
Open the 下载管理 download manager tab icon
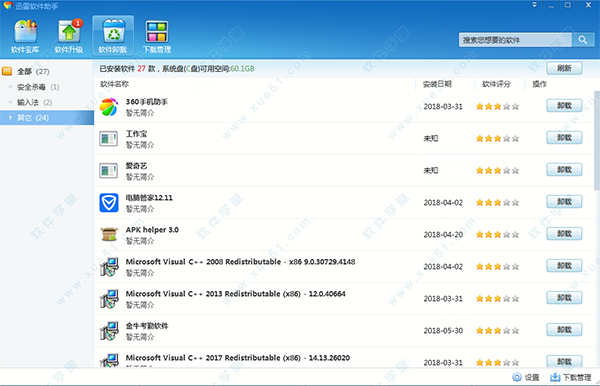pyautogui.click(x=157, y=36)
